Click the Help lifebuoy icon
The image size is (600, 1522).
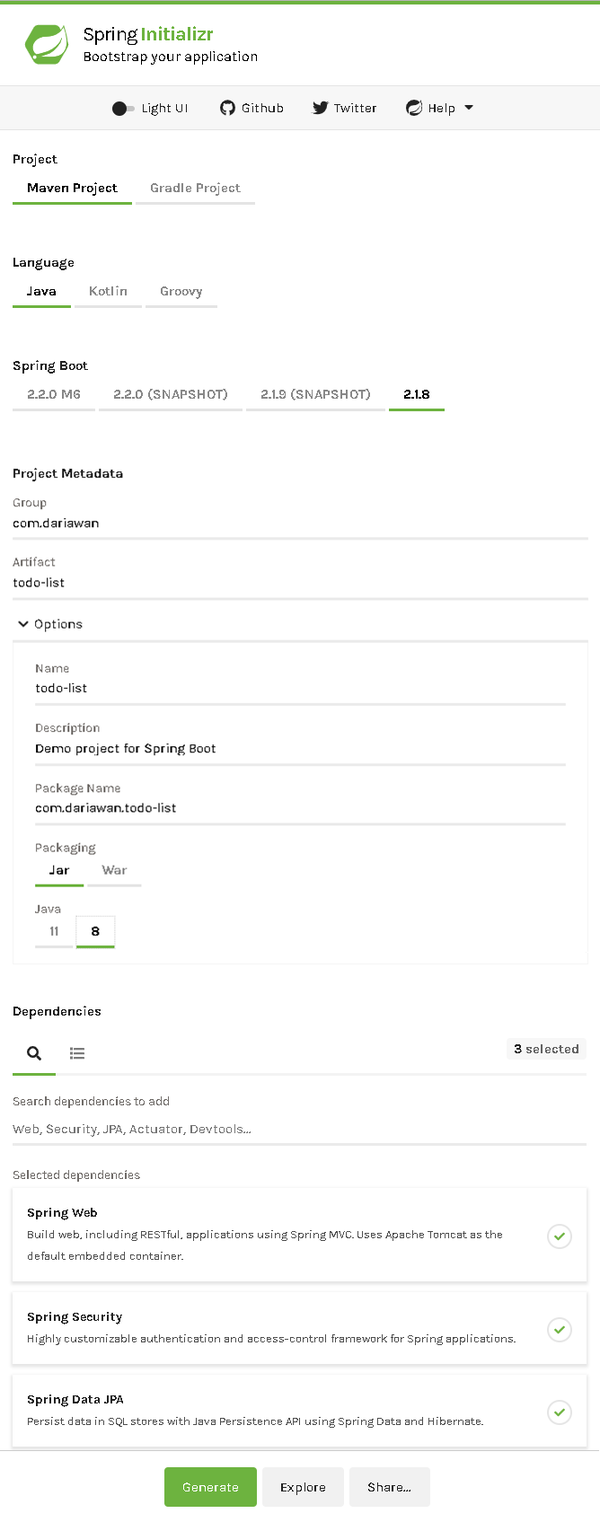point(413,108)
